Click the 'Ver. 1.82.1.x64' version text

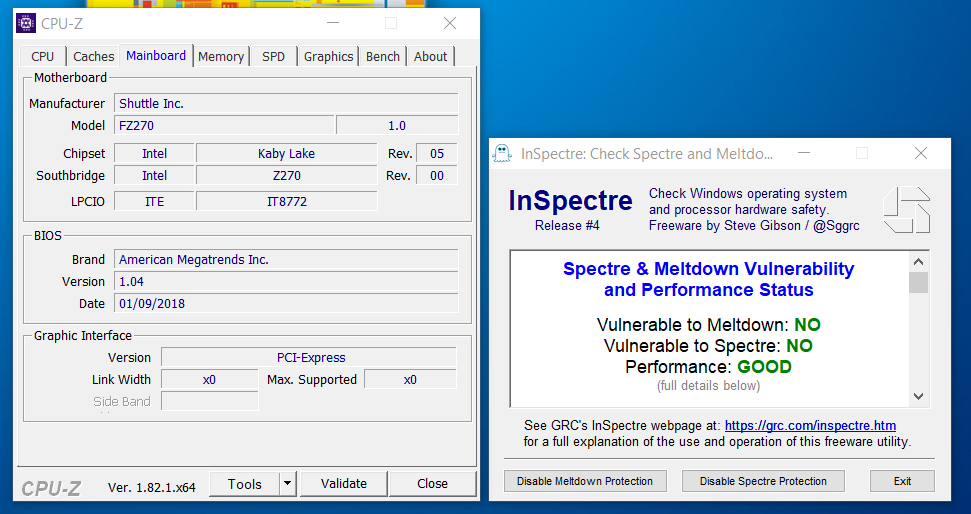point(152,487)
